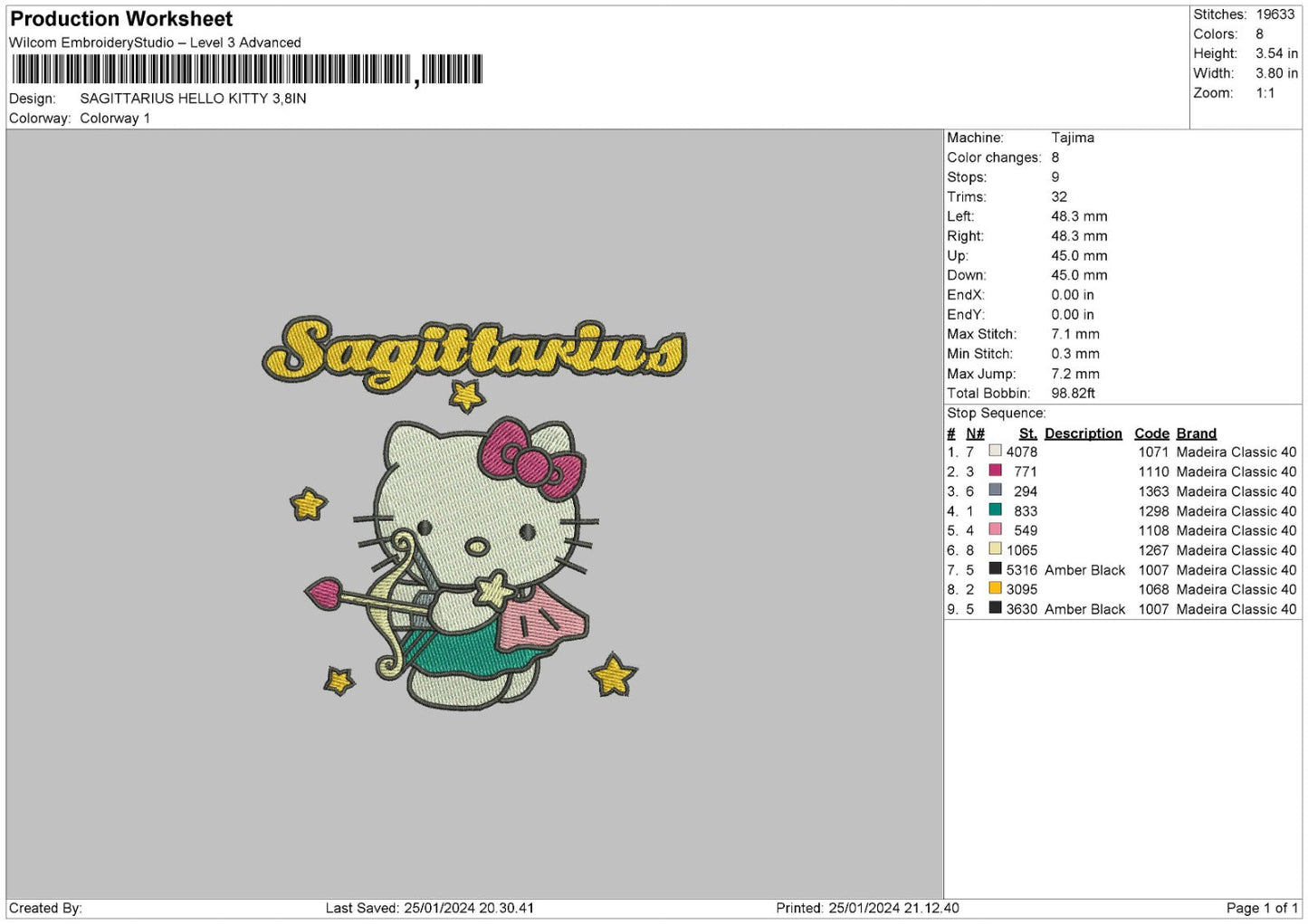1308x924 pixels.
Task: Click the Min Stitch value 0.3 mm
Action: pyautogui.click(x=1075, y=354)
